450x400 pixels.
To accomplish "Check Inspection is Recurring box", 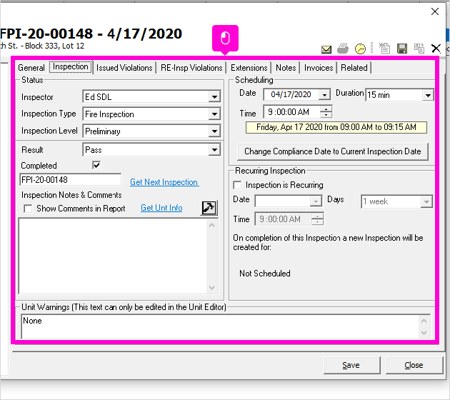I will pos(237,185).
